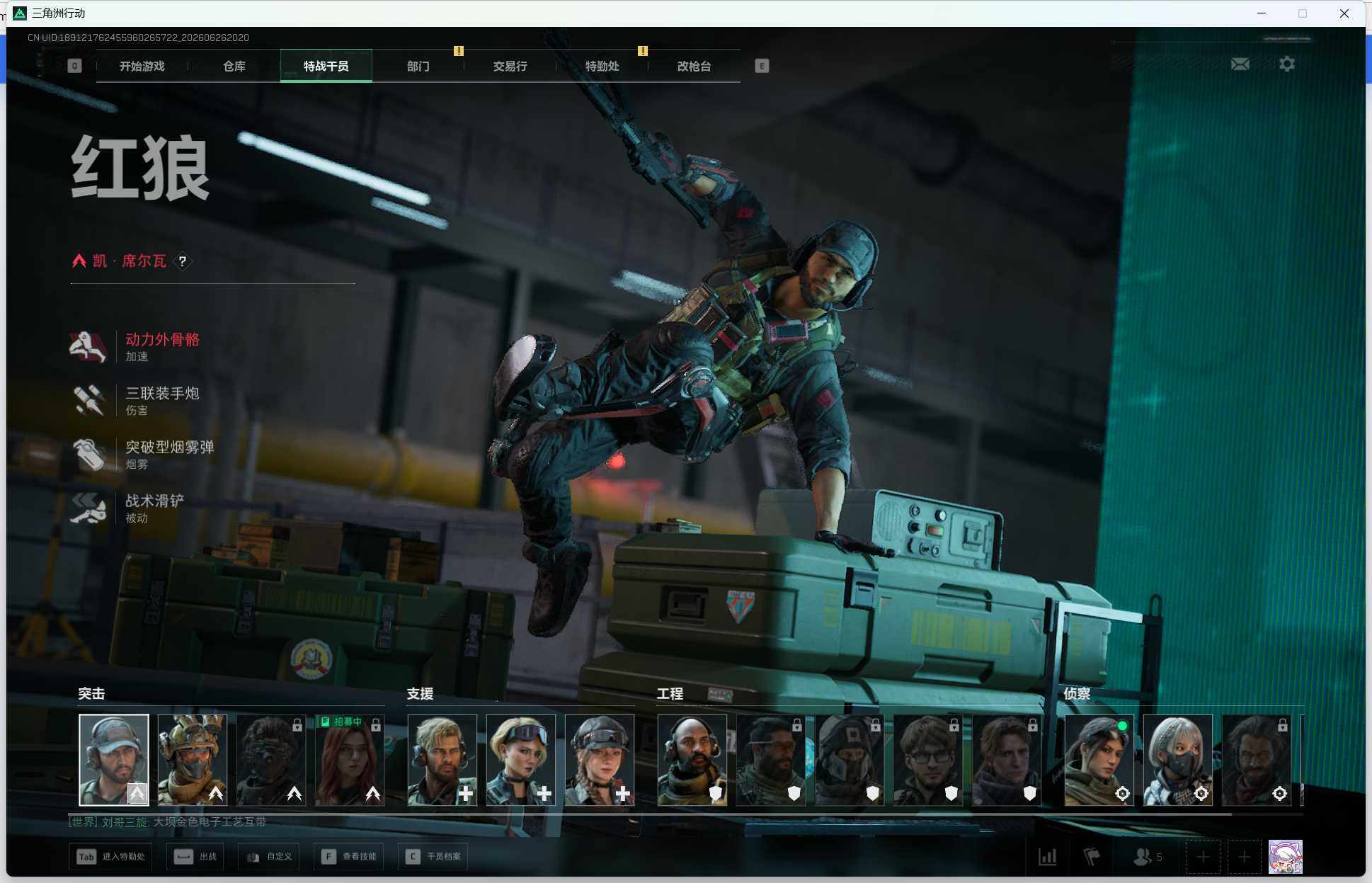Go to the 部门 tab
The image size is (1372, 883).
pos(418,66)
